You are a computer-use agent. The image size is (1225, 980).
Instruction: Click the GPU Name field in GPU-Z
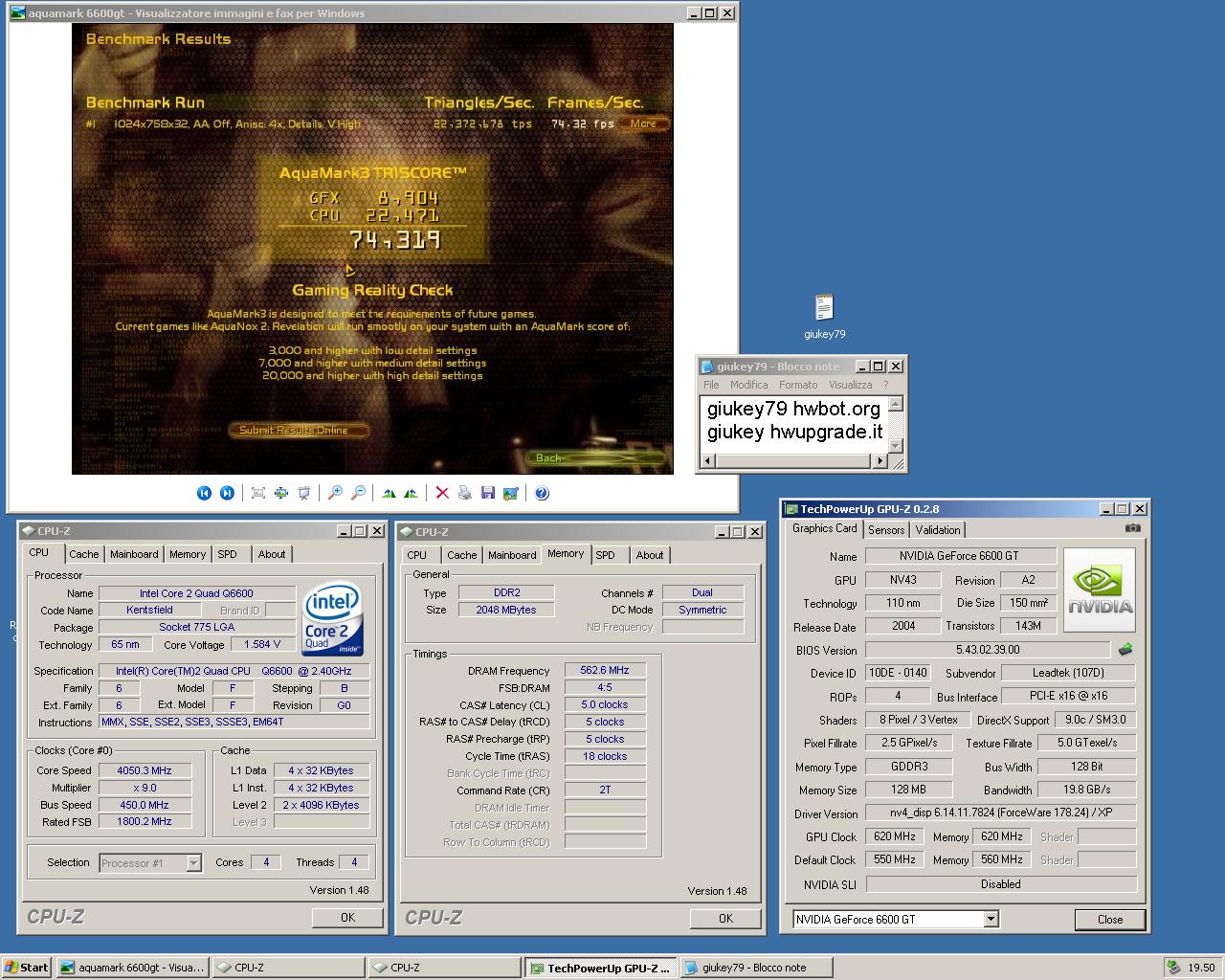pos(961,556)
